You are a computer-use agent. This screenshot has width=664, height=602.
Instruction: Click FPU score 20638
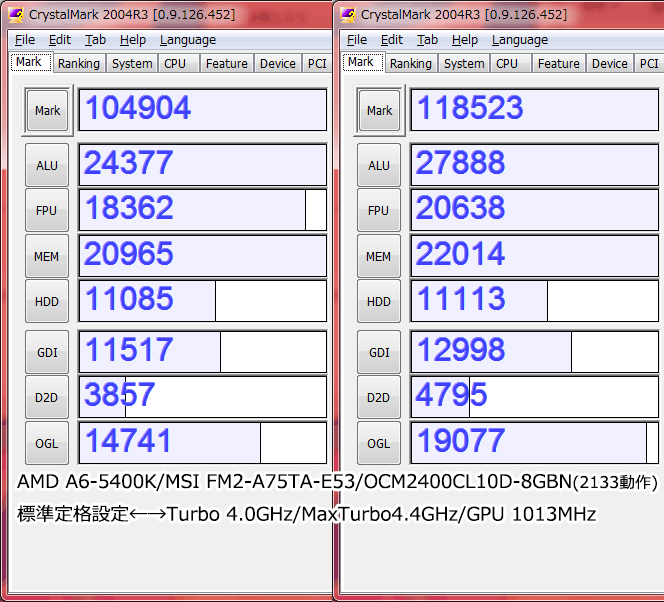(535, 210)
